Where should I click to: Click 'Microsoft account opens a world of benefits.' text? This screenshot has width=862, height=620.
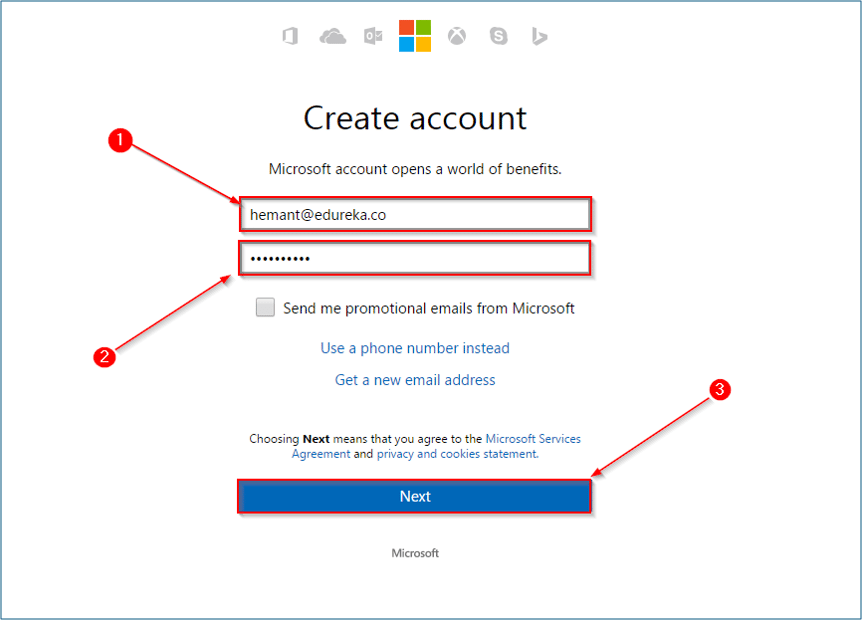(415, 169)
